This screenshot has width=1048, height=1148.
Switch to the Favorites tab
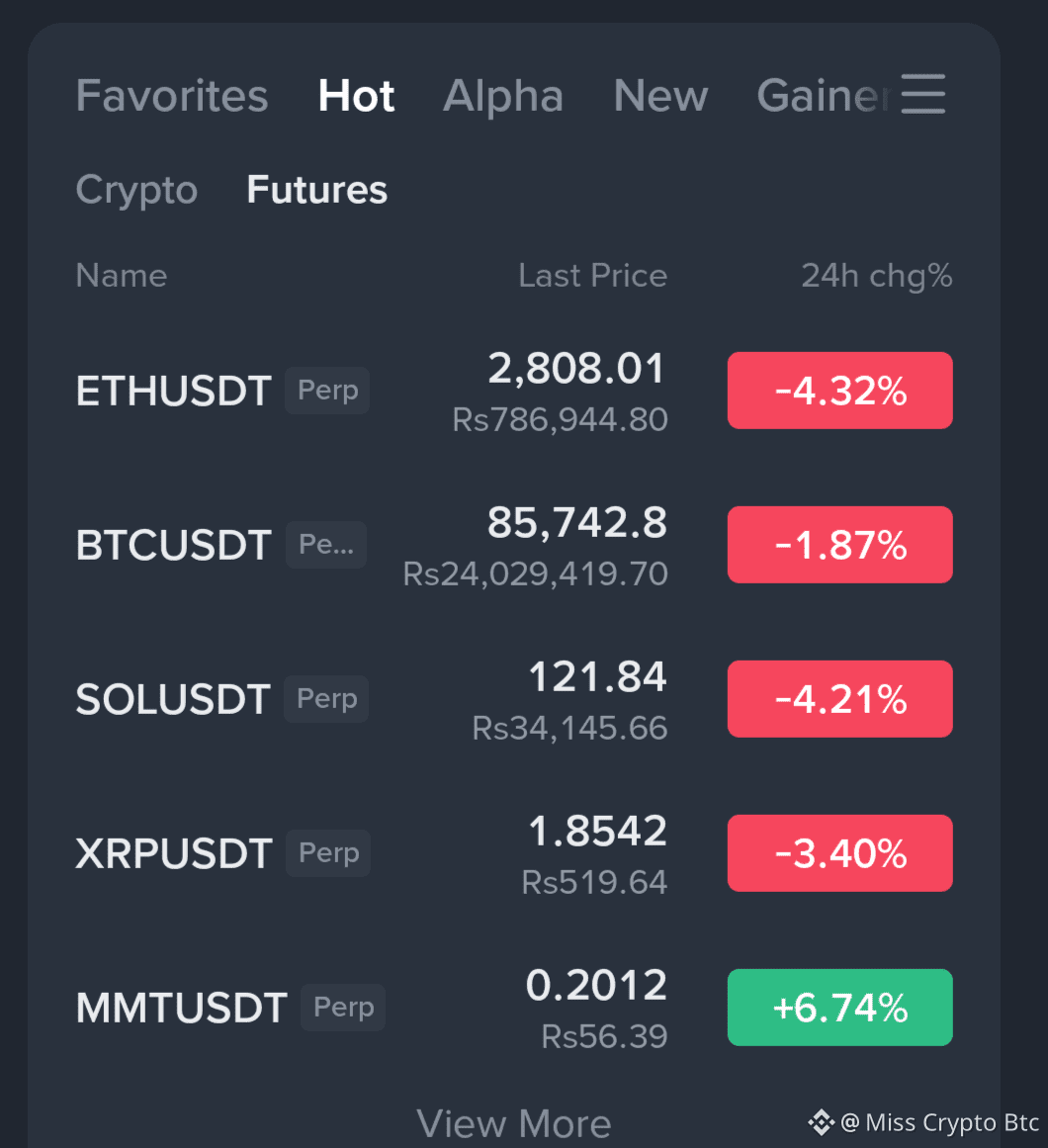(x=172, y=95)
